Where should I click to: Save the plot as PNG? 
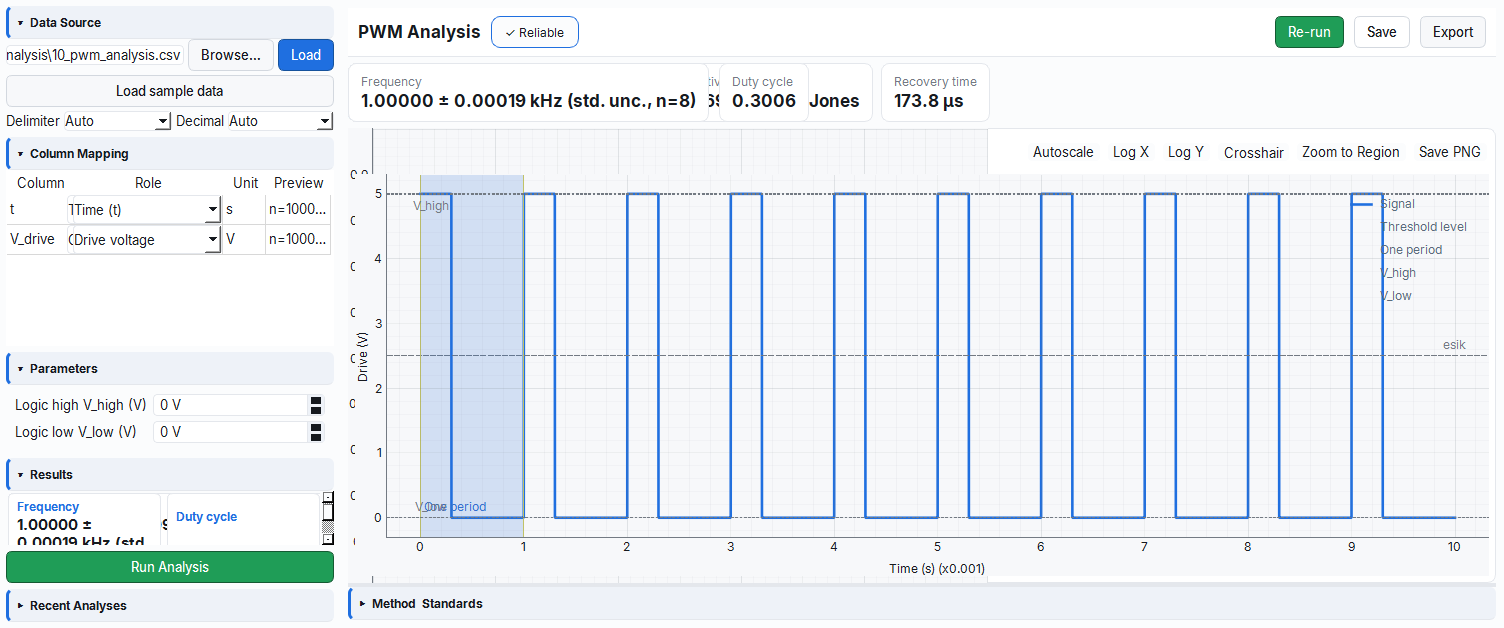1450,152
